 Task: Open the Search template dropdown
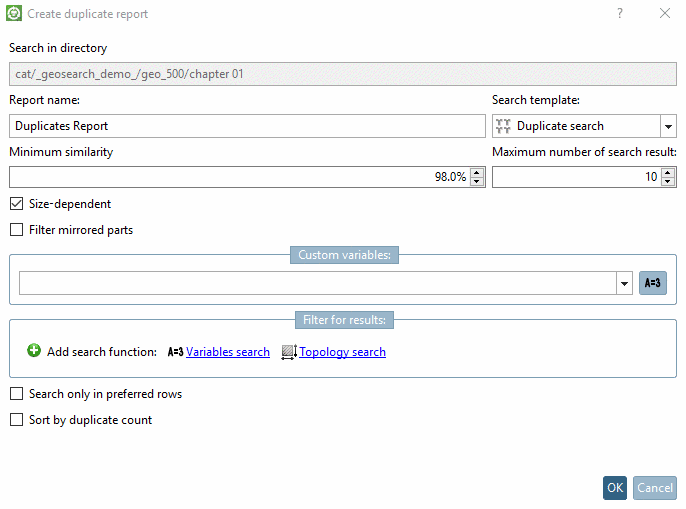(x=668, y=126)
